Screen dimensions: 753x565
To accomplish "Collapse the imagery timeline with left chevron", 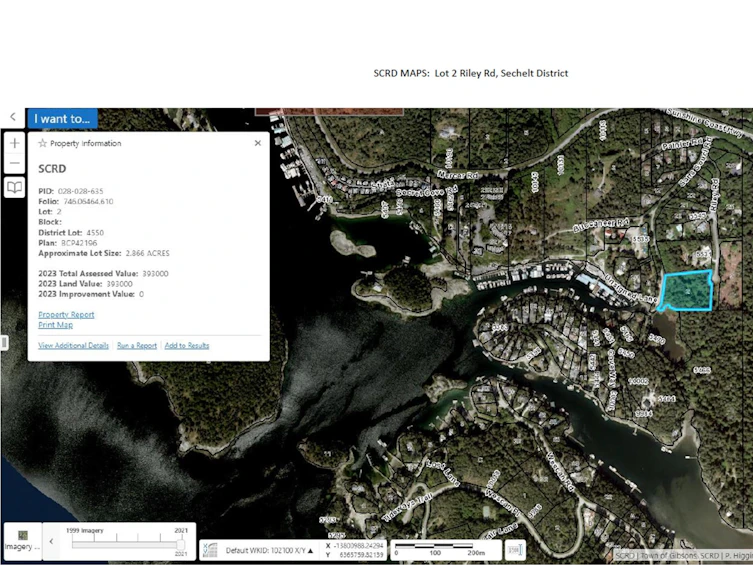I will [51, 541].
